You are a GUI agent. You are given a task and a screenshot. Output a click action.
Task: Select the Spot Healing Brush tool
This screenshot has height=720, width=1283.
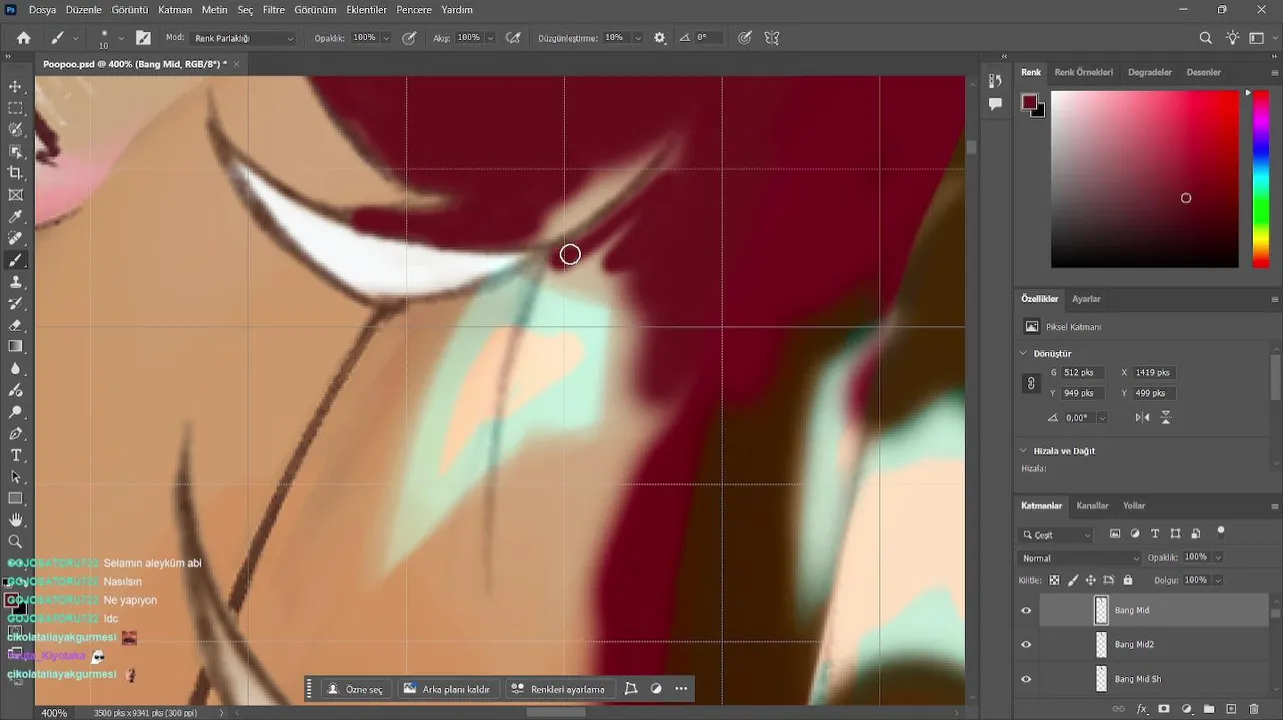[15, 238]
